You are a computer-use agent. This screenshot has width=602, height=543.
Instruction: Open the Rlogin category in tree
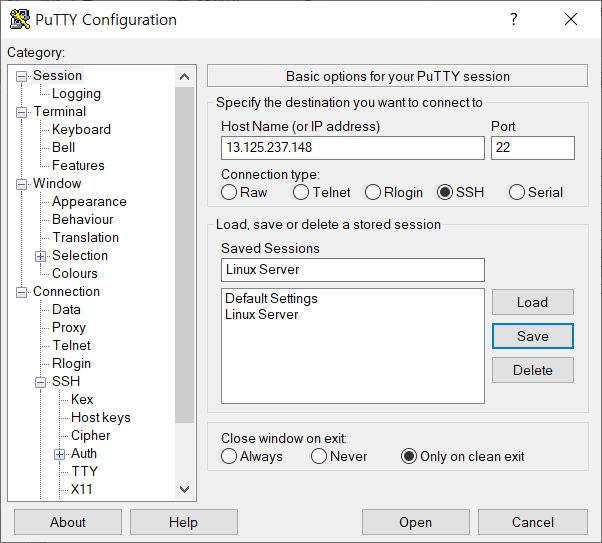[x=71, y=364]
